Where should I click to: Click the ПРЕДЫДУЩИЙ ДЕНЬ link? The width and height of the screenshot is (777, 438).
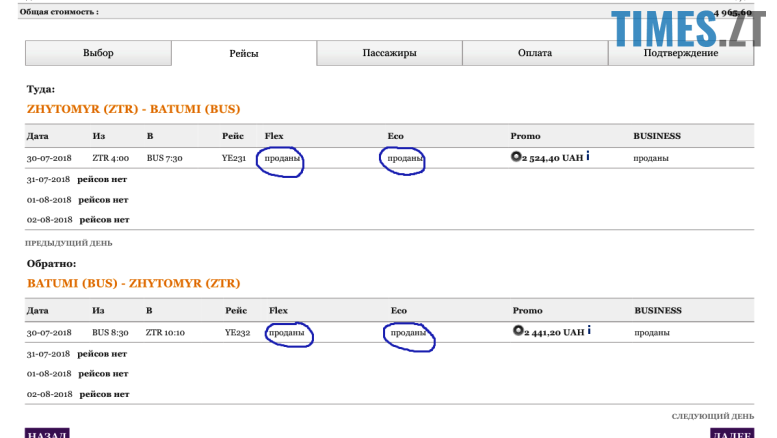(x=68, y=243)
